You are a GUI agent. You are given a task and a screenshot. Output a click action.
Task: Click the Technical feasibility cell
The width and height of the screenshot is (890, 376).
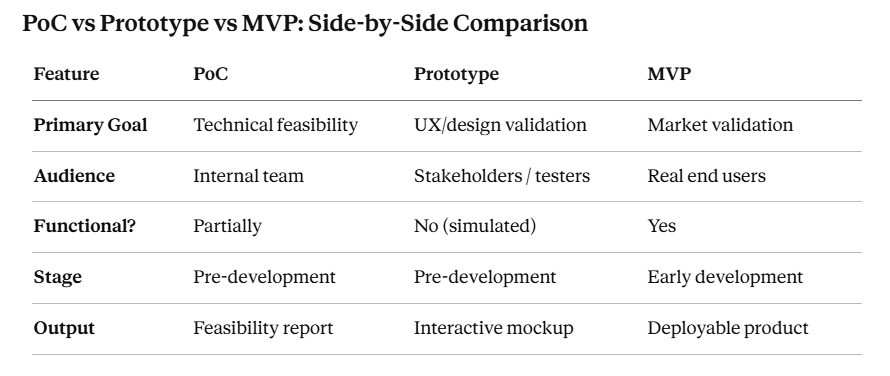(x=276, y=125)
